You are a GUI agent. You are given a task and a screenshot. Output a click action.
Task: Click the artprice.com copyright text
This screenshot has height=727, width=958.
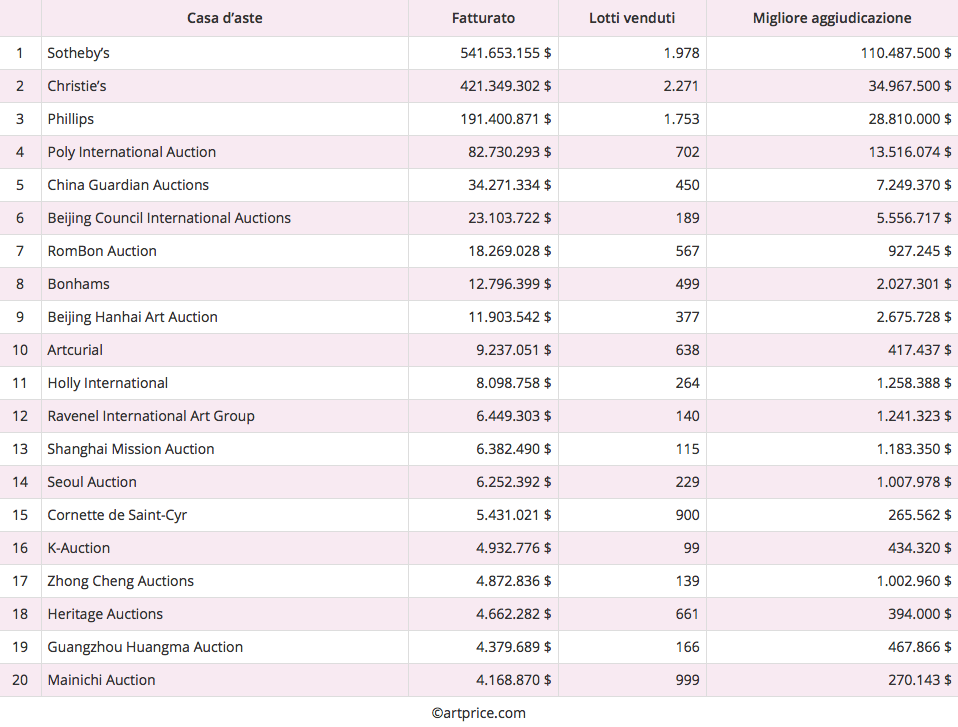[x=478, y=713]
